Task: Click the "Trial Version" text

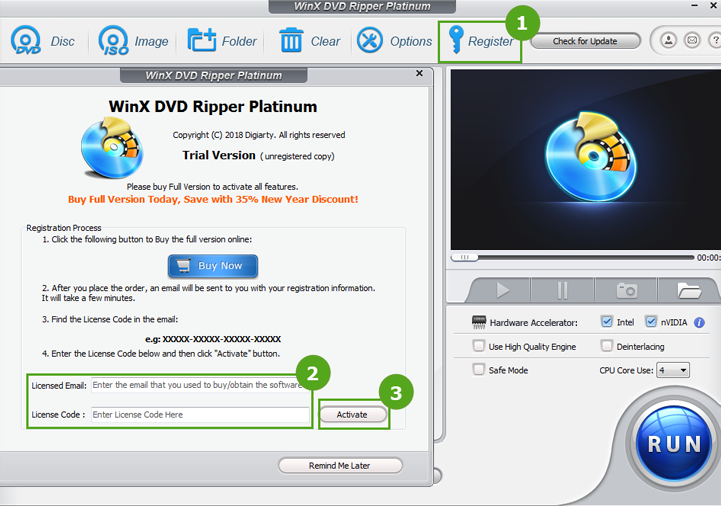Action: click(x=219, y=155)
